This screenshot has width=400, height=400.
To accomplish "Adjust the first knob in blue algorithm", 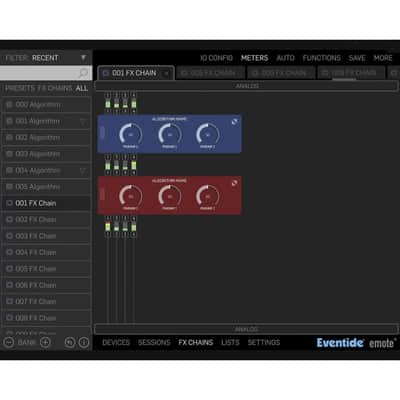I will pos(131,135).
